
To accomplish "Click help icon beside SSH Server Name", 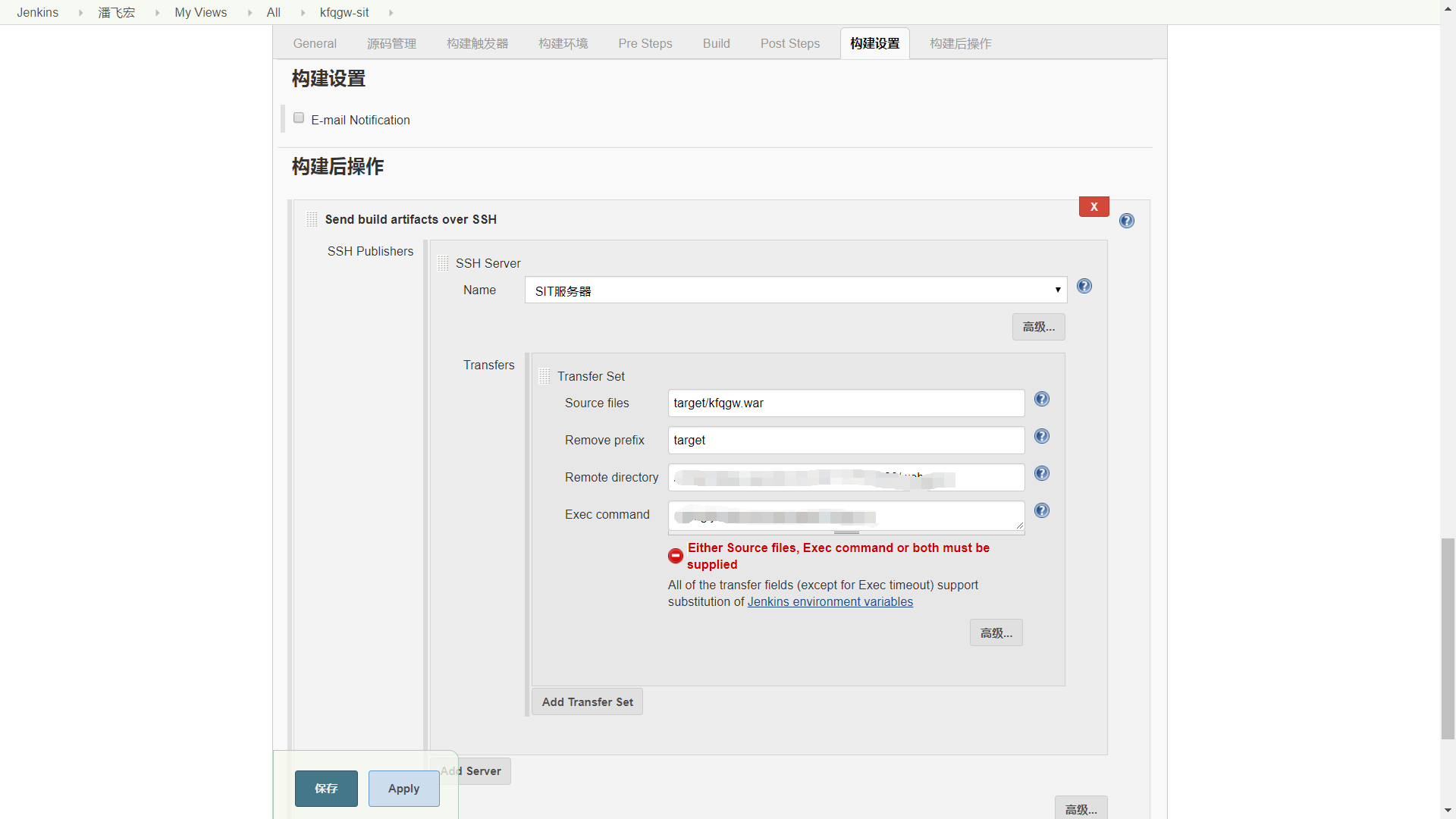I will click(x=1084, y=286).
